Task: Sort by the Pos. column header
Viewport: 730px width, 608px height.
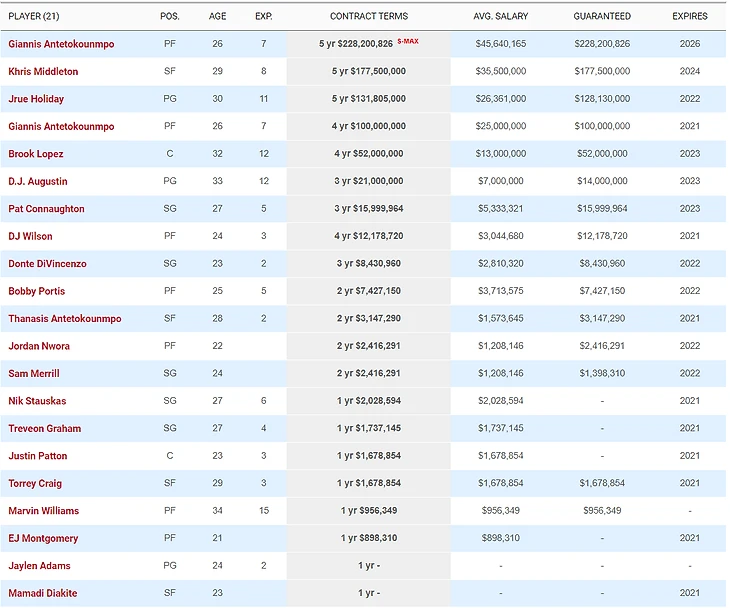Action: [x=170, y=17]
